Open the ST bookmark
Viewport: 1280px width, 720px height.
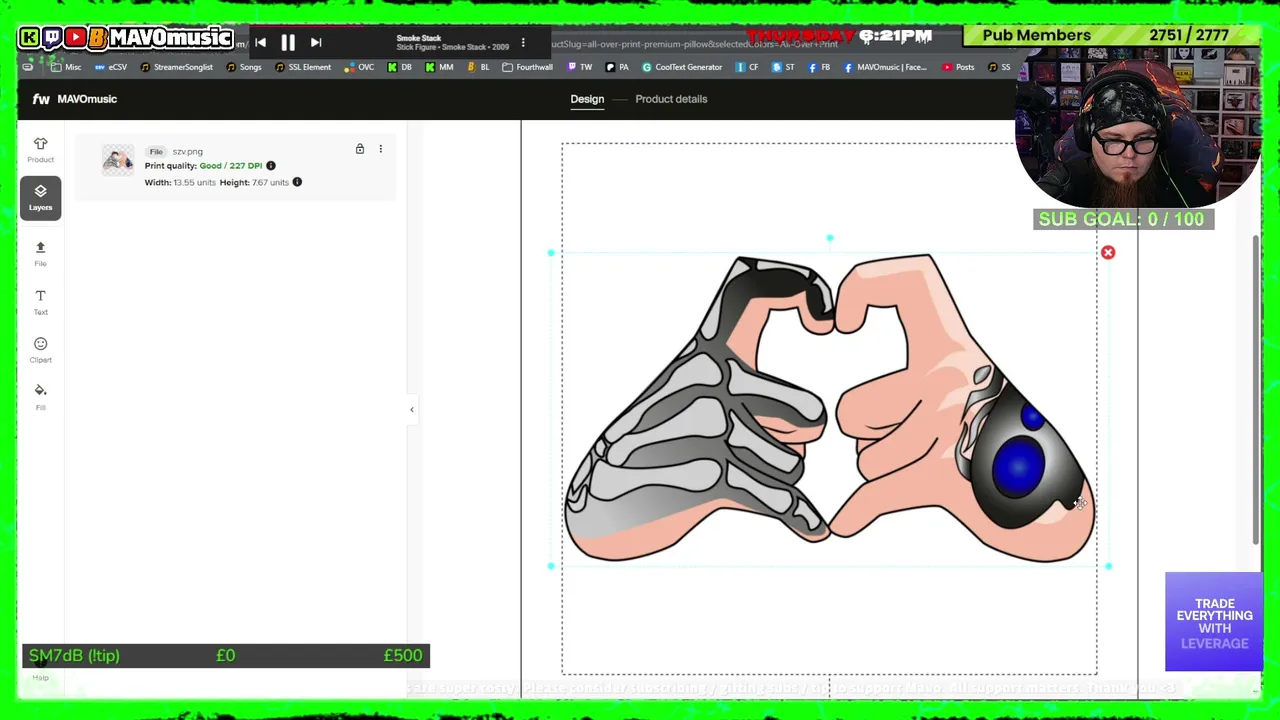[x=783, y=67]
